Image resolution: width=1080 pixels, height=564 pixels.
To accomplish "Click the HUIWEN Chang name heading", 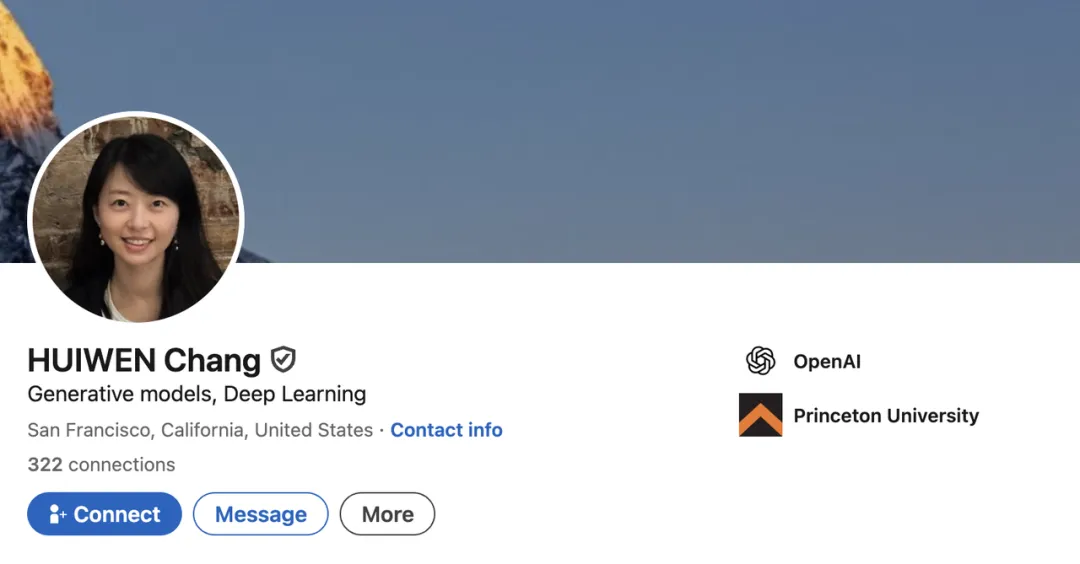I will [144, 360].
